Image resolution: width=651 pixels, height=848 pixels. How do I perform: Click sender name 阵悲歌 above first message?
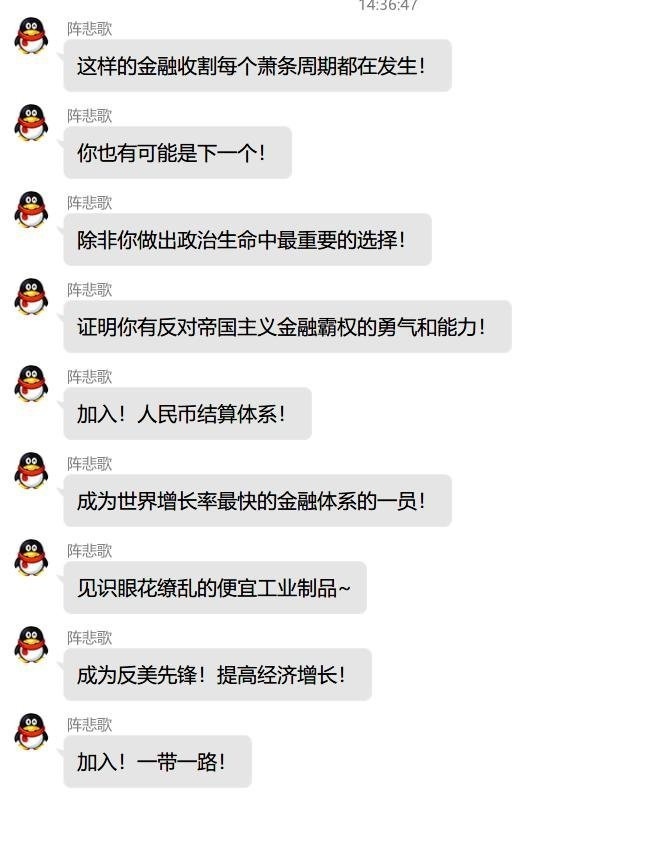point(89,29)
